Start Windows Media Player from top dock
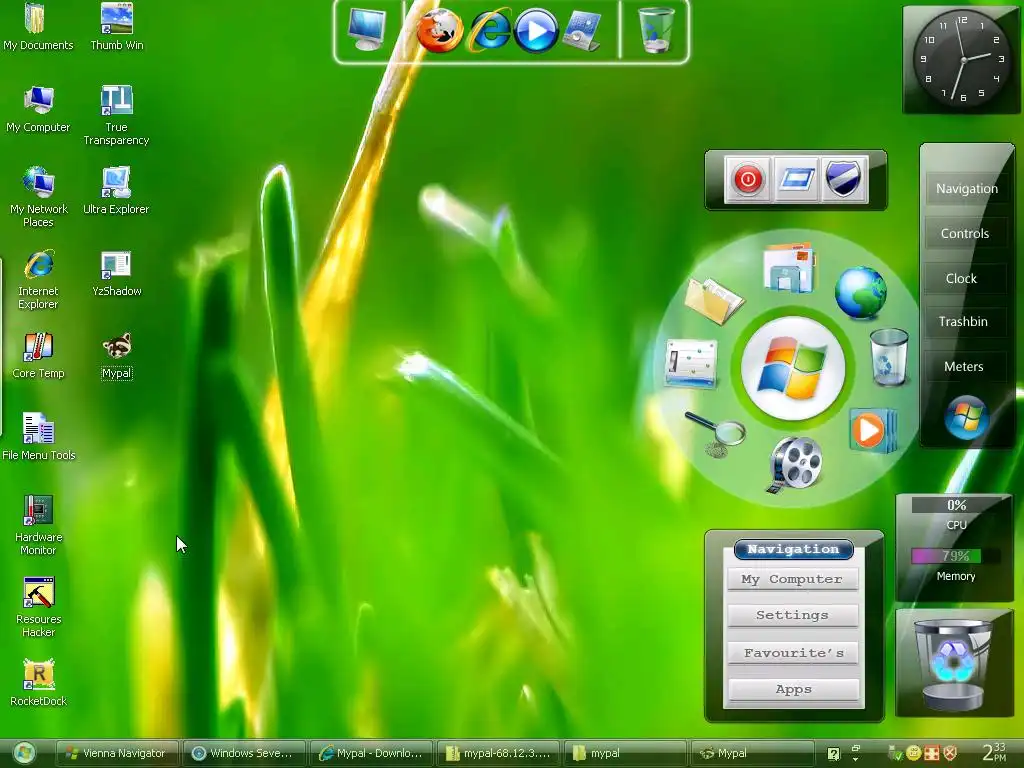 pyautogui.click(x=536, y=31)
